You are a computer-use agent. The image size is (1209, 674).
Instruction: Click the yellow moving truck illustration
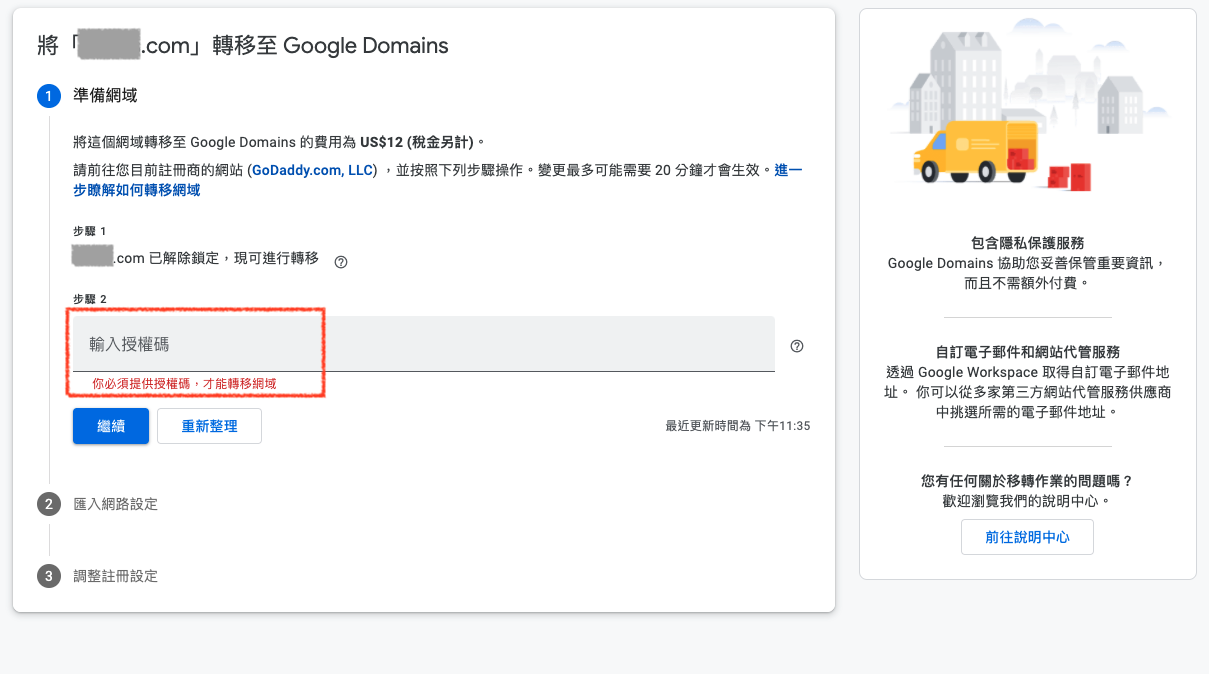pos(975,152)
